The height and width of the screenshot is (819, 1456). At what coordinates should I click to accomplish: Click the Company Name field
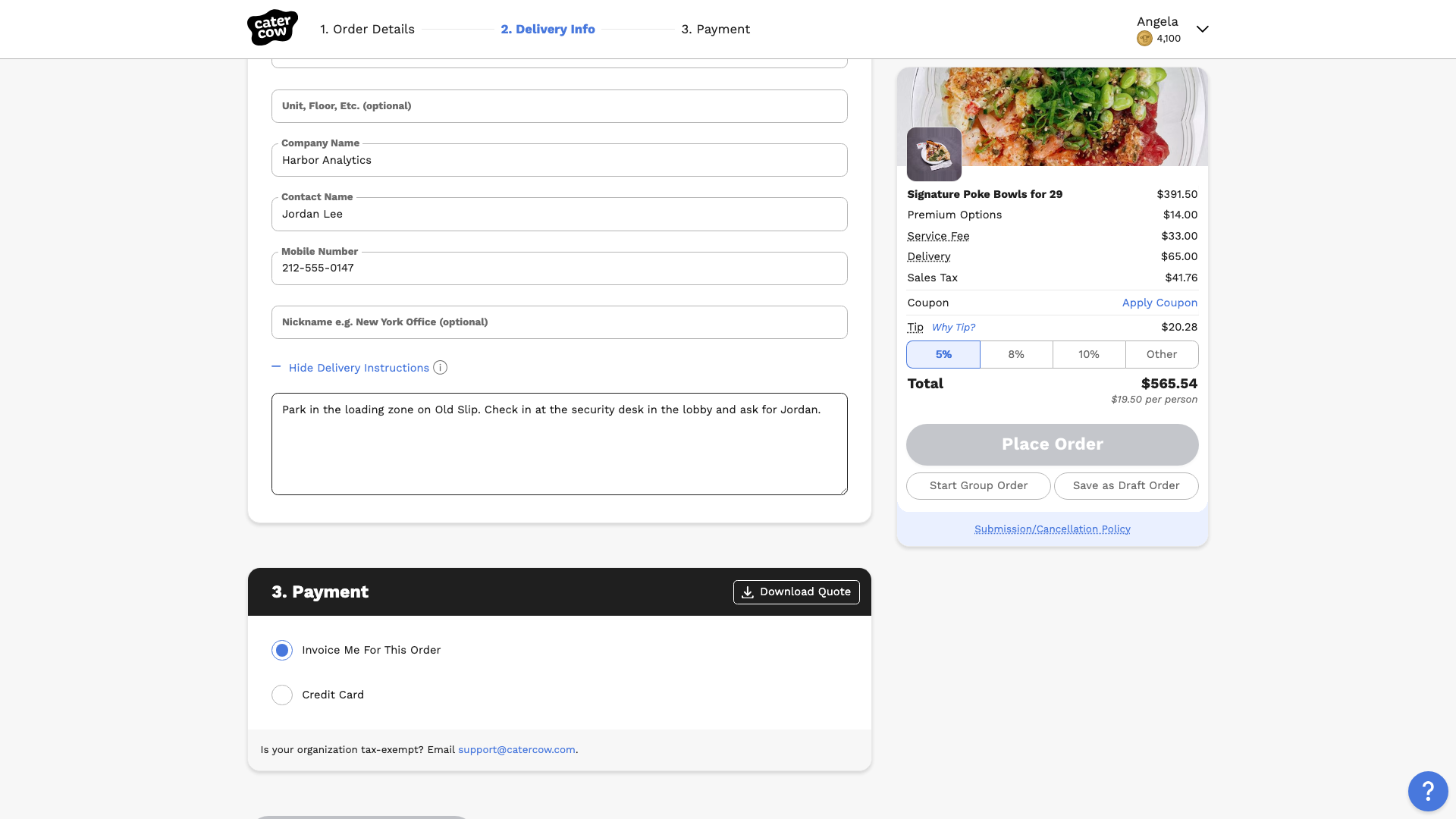point(559,160)
